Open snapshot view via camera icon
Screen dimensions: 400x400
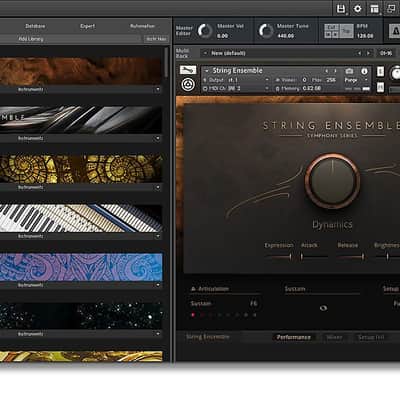click(349, 71)
